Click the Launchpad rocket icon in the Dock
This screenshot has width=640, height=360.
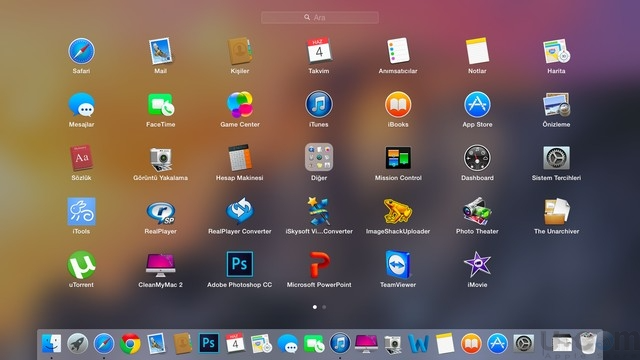coord(78,343)
